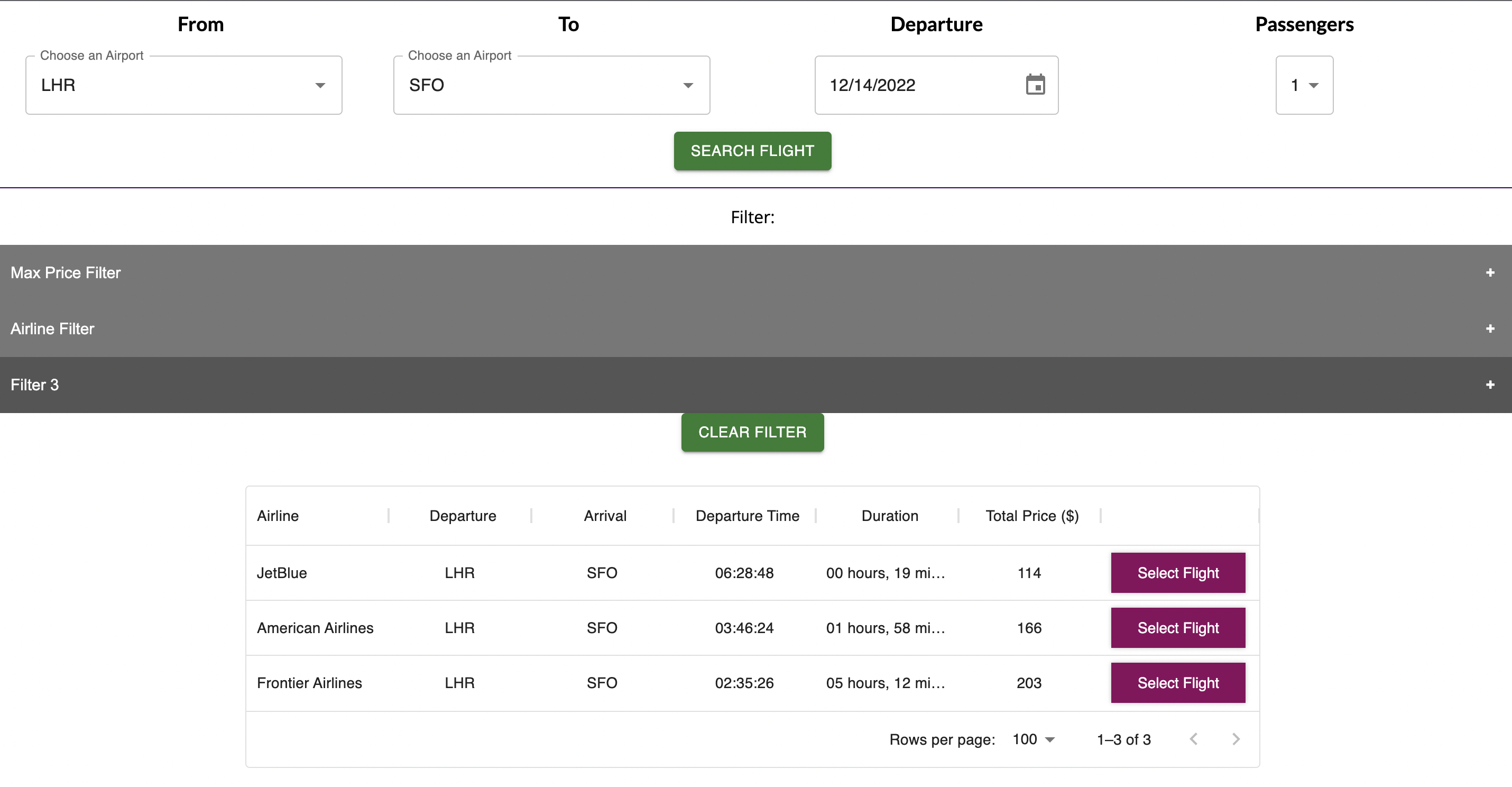The image size is (1512, 787).
Task: Open Passengers count dropdown
Action: pos(1304,85)
